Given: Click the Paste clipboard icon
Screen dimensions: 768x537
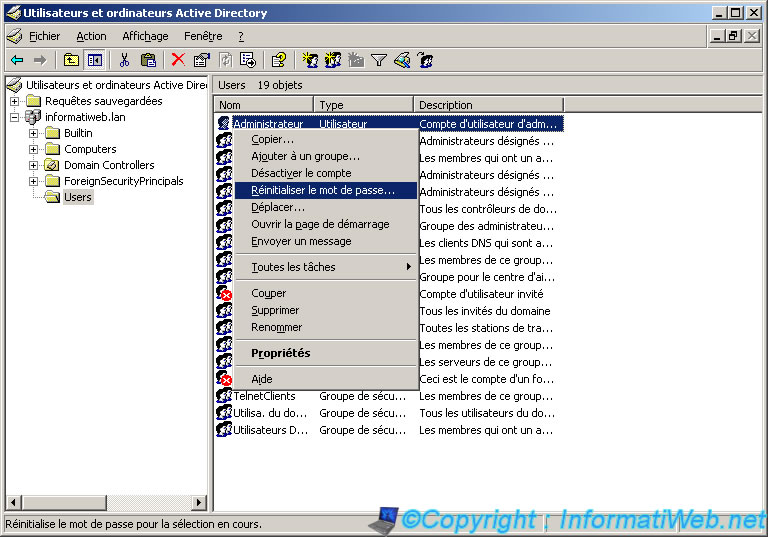Looking at the screenshot, I should tap(148, 60).
